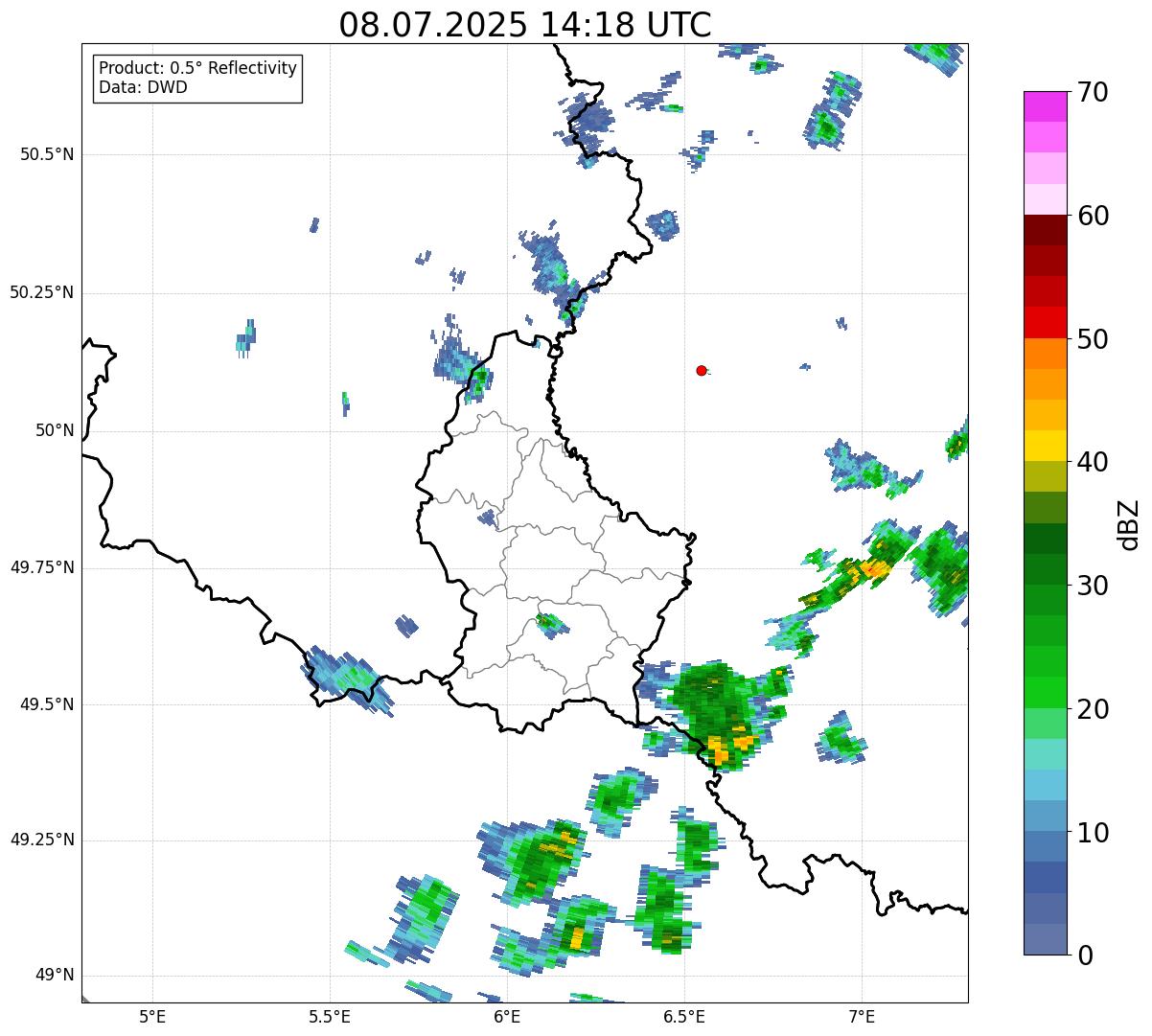
Task: Click the bright green colorbar swatch above 20
Action: (1046, 692)
